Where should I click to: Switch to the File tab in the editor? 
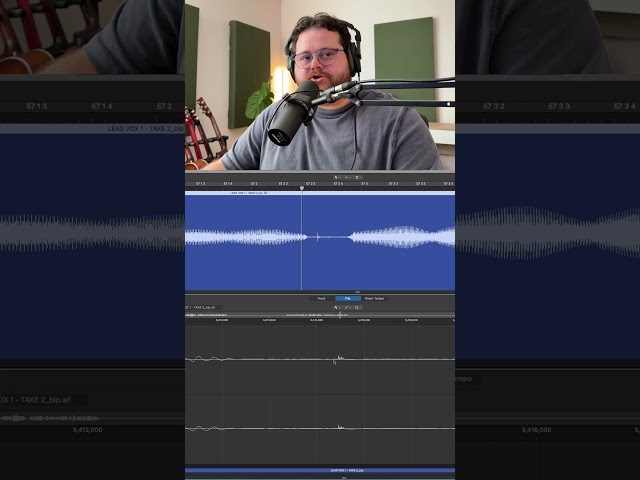(348, 298)
